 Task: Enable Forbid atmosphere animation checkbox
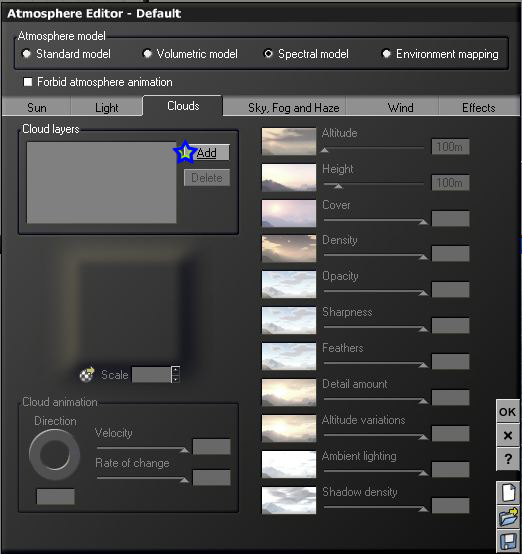point(27,82)
